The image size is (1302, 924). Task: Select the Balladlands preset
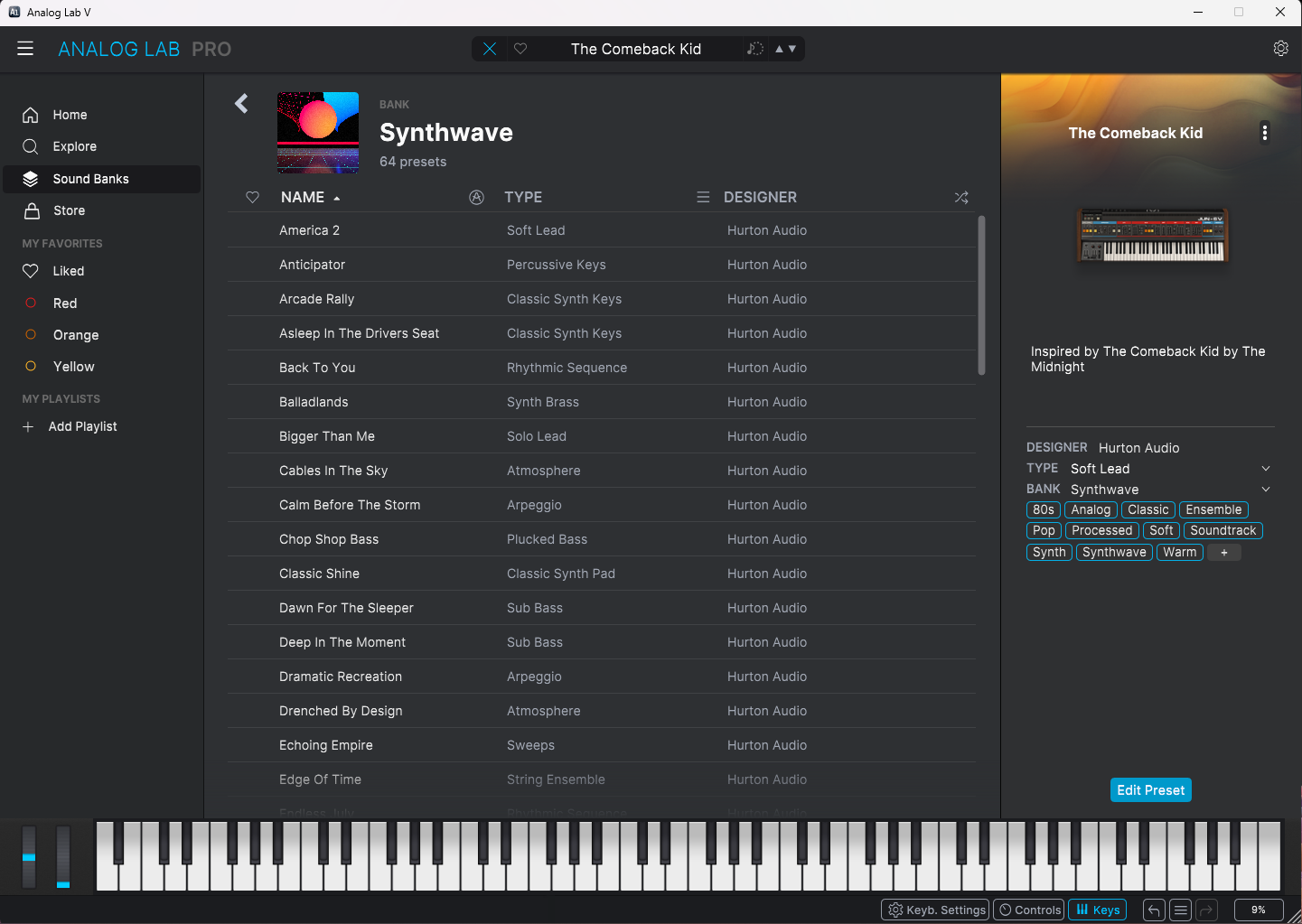point(602,402)
